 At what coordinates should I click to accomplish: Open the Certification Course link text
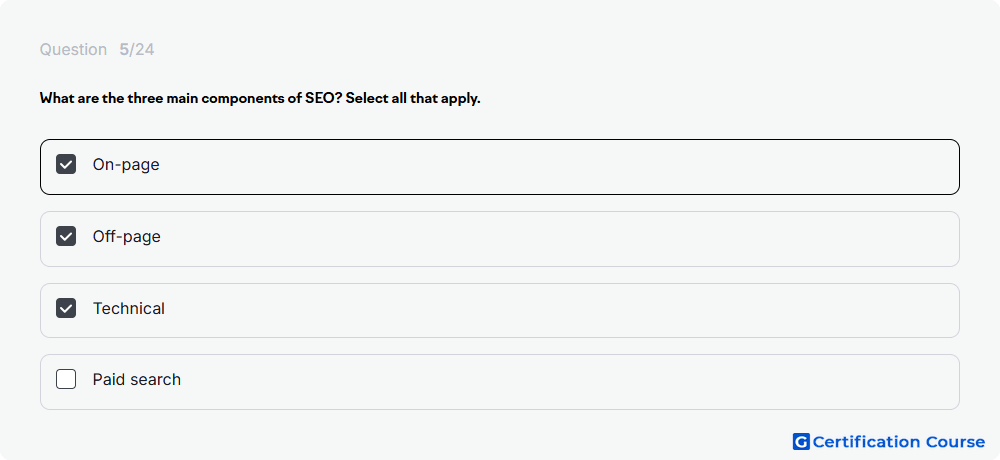click(899, 441)
